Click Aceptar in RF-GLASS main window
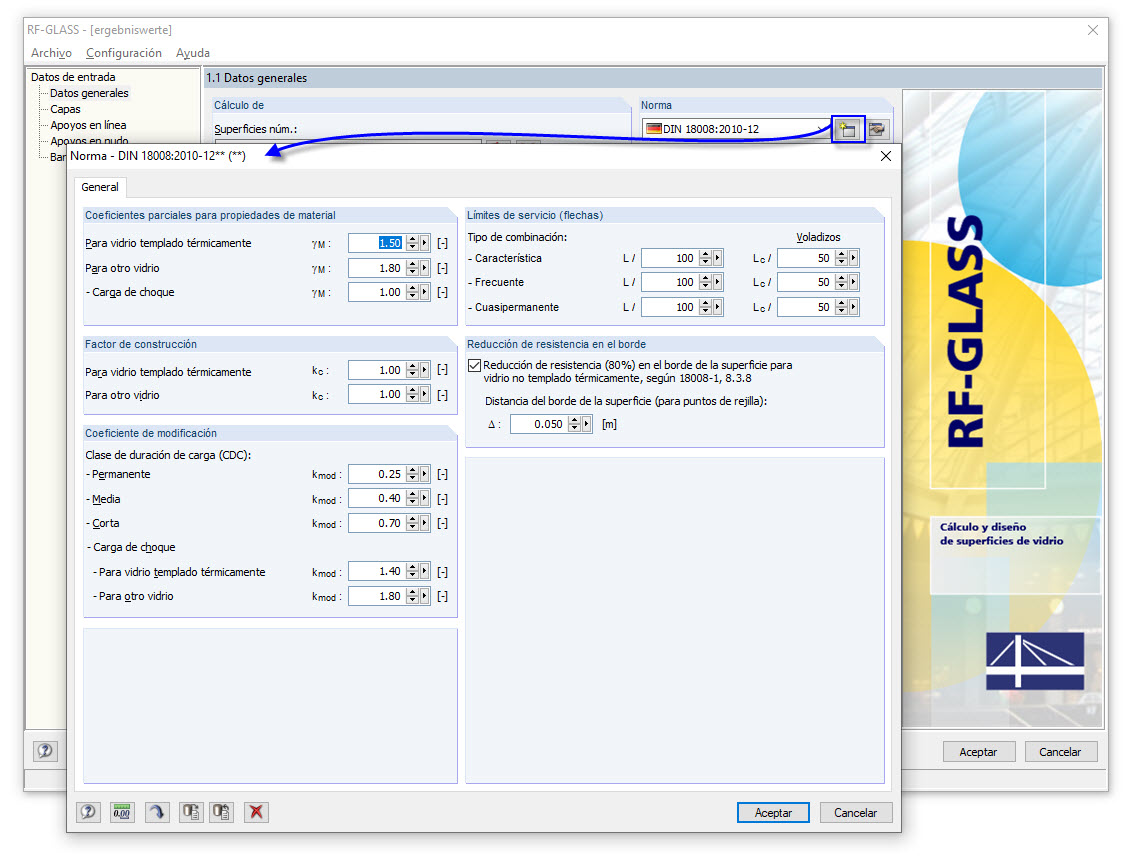This screenshot has width=1127, height=864. pos(978,752)
